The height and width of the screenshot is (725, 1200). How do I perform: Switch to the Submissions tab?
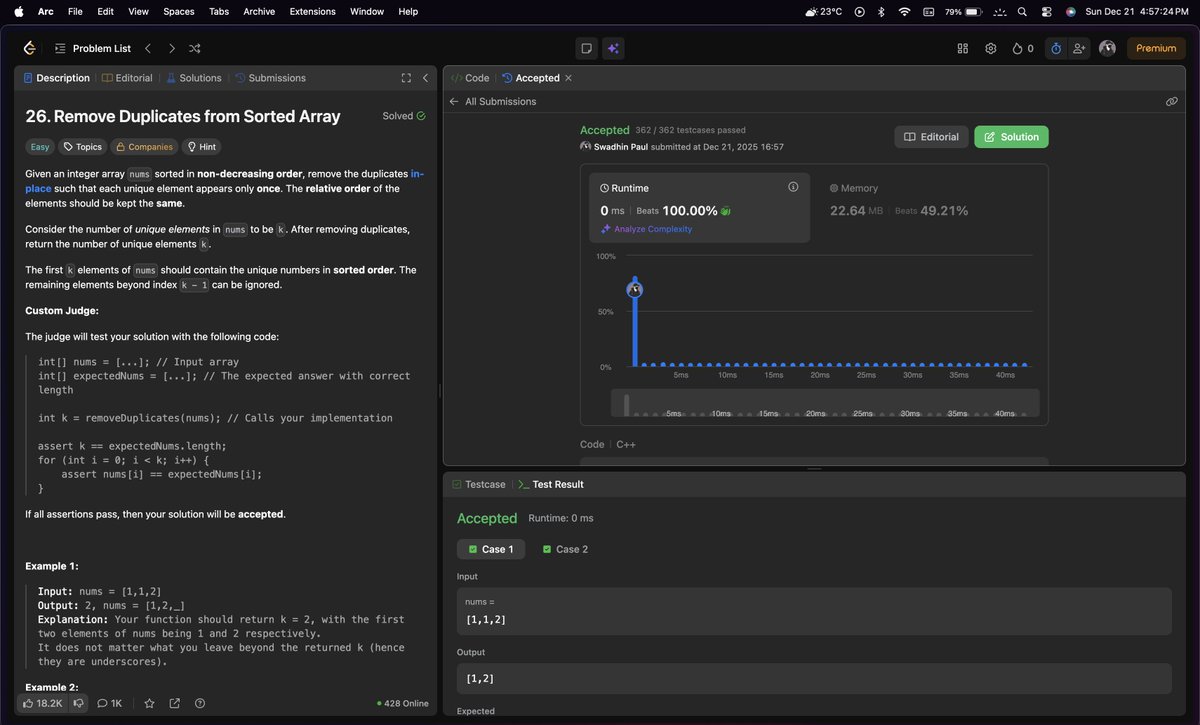271,78
